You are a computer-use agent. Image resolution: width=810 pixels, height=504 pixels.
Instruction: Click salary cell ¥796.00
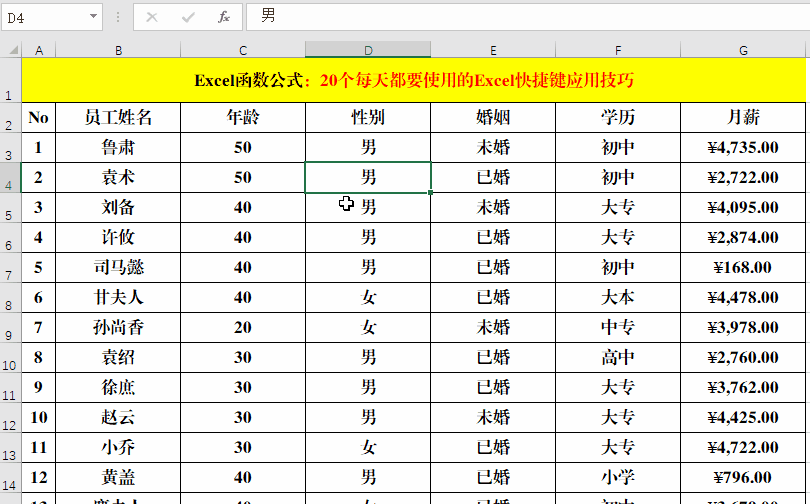(743, 477)
